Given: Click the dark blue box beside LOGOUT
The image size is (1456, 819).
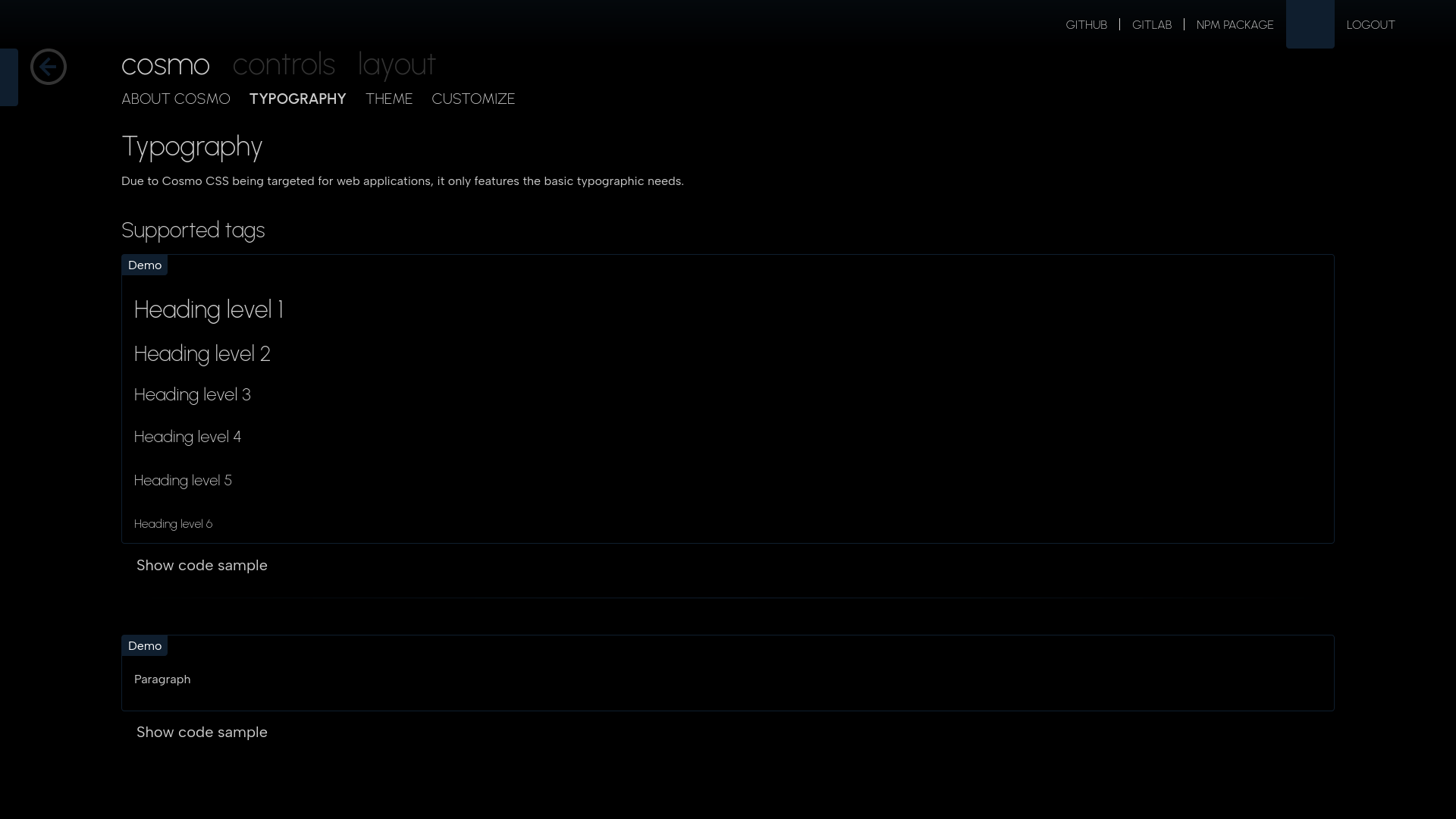Looking at the screenshot, I should point(1310,24).
